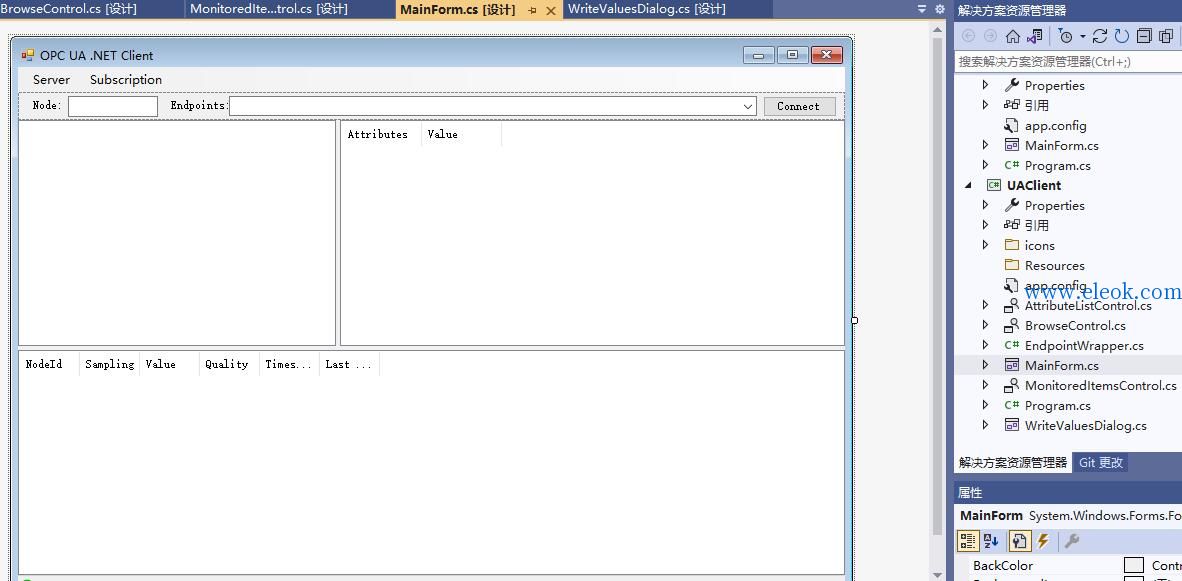
Task: Switch views with the Visual Studio solution icon
Action: [x=1034, y=36]
